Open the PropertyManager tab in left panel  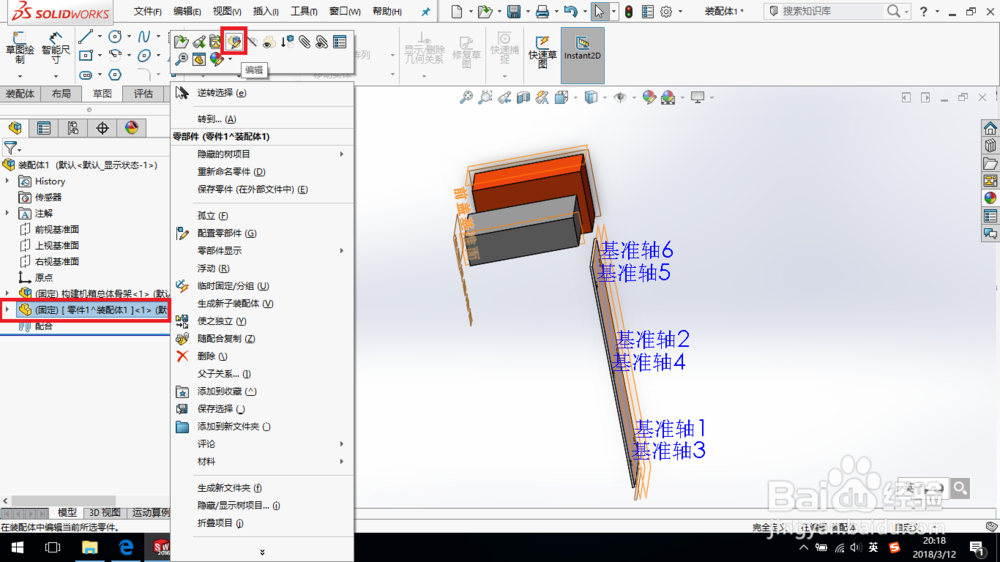(43, 128)
